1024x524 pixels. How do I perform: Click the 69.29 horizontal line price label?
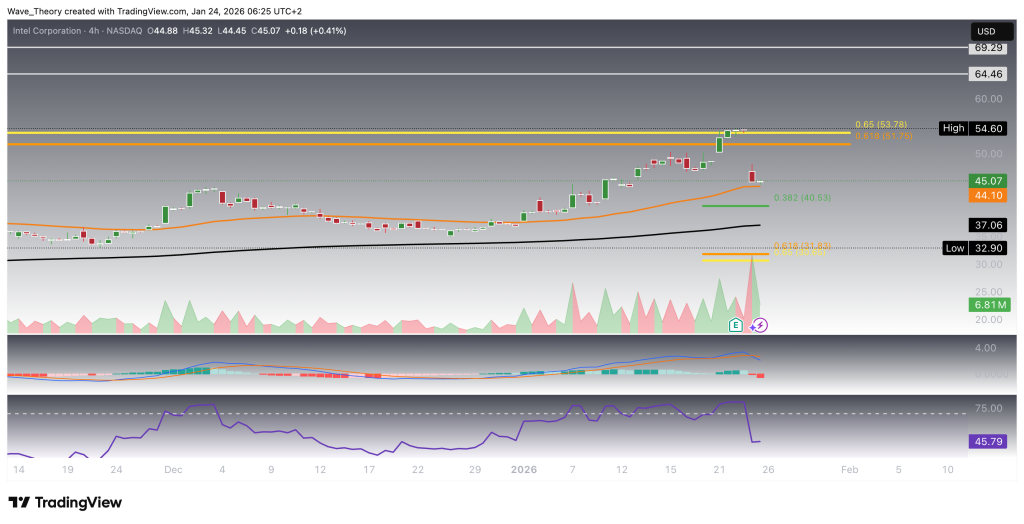[988, 47]
